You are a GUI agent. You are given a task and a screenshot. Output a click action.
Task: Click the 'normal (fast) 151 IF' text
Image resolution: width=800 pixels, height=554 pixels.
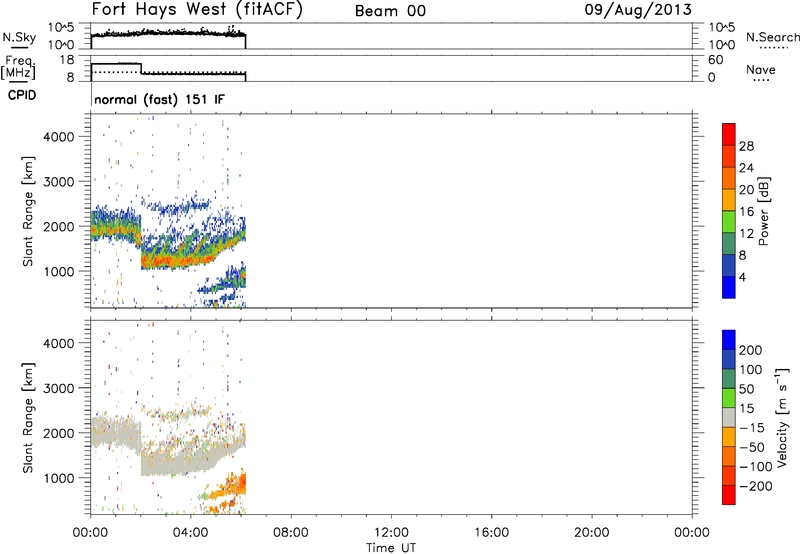pyautogui.click(x=159, y=99)
